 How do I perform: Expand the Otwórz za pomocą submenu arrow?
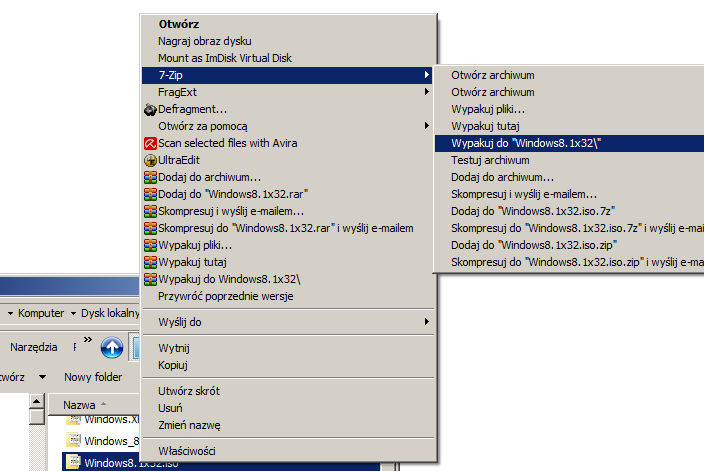coord(427,126)
